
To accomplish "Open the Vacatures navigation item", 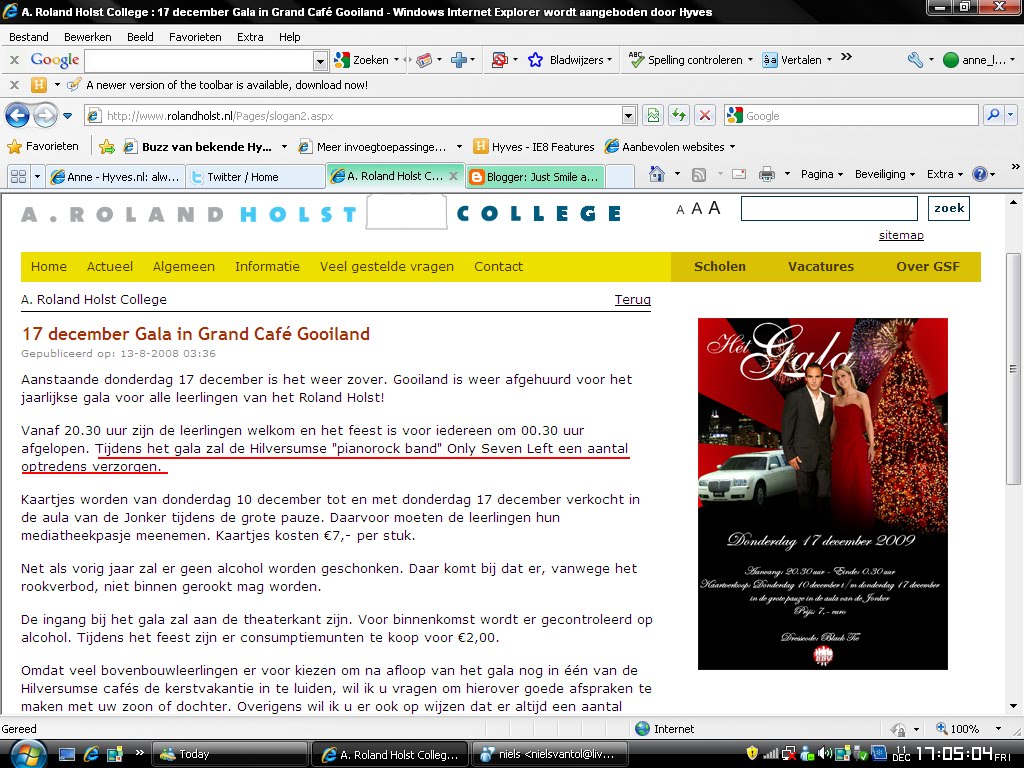I will 821,266.
